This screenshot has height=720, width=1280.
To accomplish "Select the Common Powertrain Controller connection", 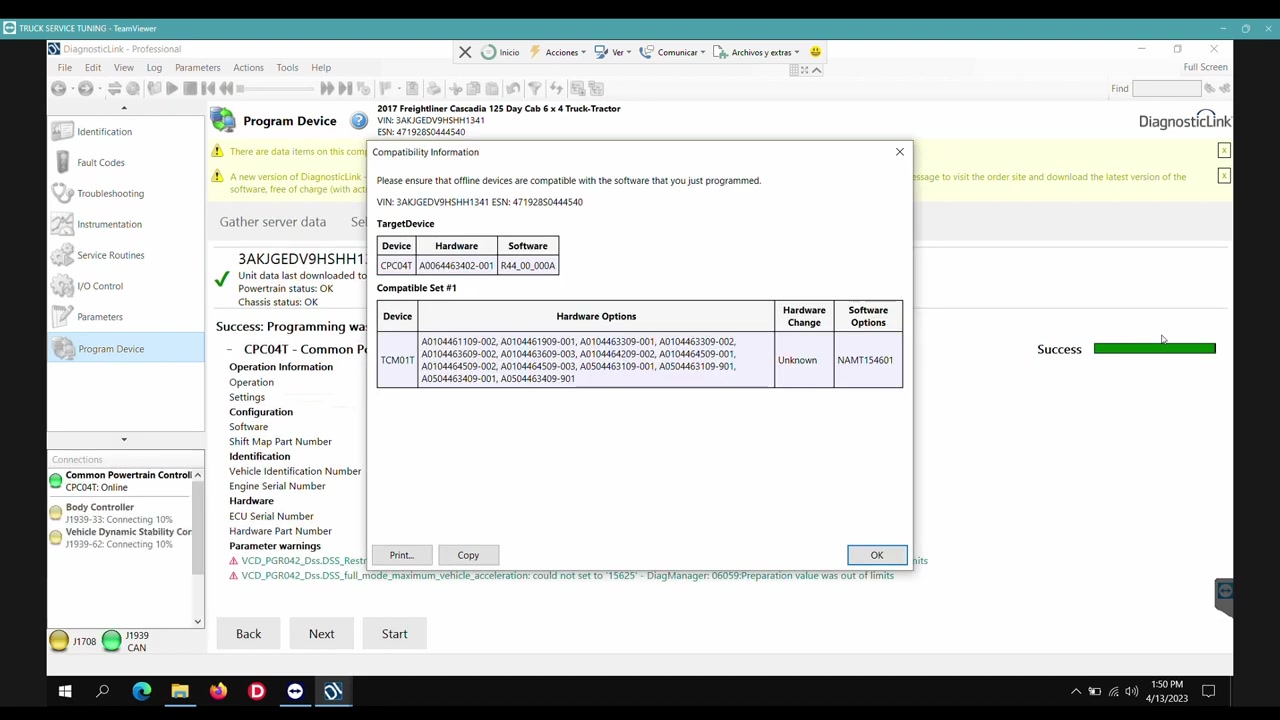I will [120, 481].
